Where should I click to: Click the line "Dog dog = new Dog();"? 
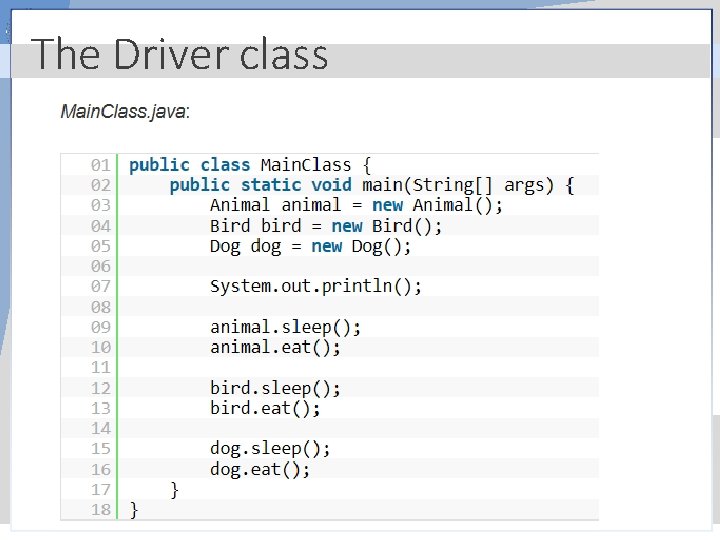click(x=310, y=247)
